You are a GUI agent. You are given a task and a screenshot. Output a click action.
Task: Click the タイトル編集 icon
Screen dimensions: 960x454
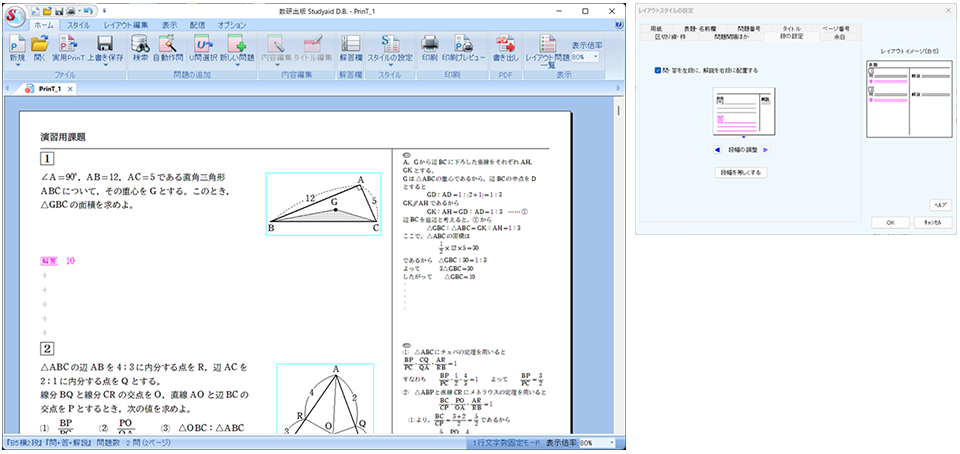[x=313, y=44]
